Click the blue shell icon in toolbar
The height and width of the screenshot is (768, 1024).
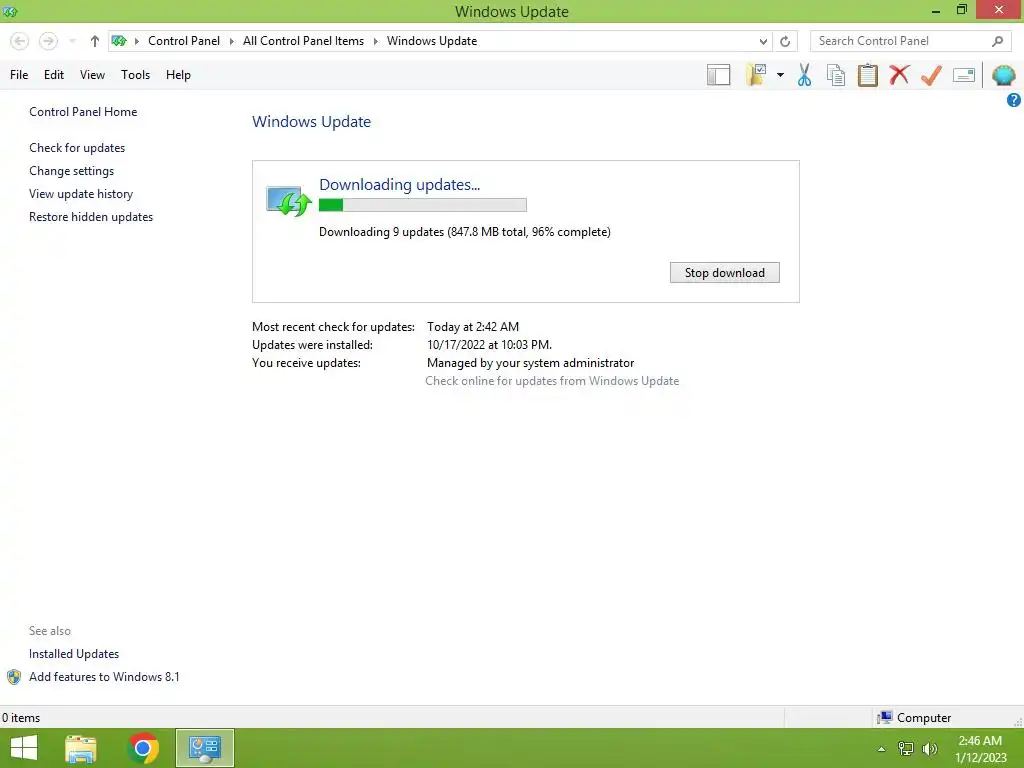tap(1004, 75)
